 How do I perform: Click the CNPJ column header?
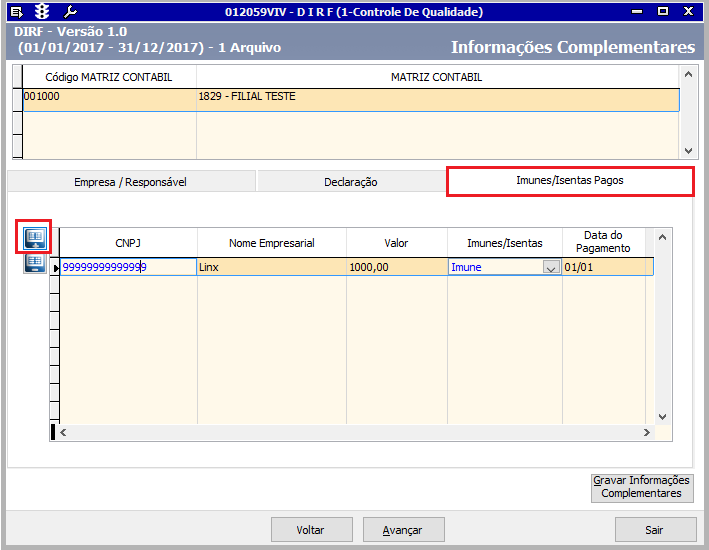coord(128,243)
